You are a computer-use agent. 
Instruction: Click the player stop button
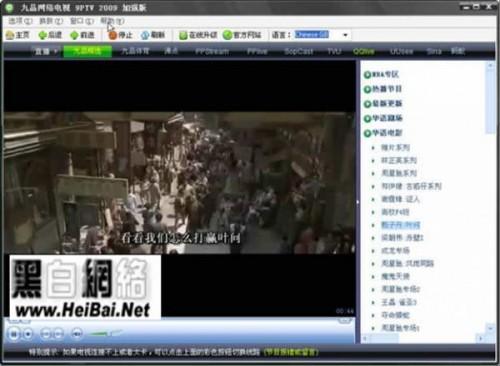coord(28,334)
